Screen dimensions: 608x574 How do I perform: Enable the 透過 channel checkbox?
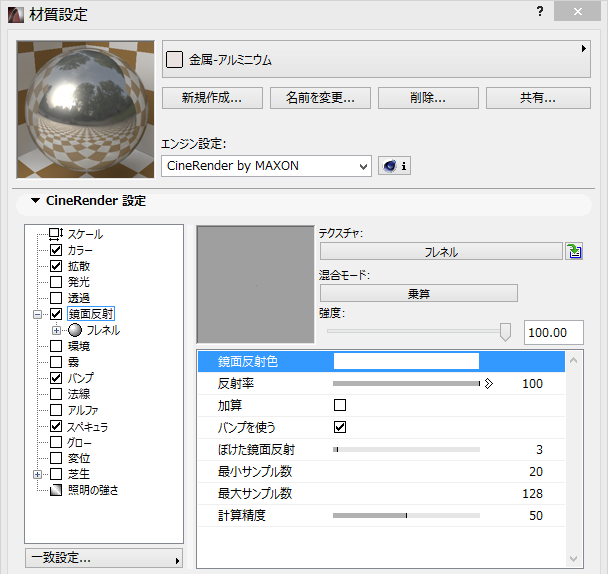click(56, 298)
